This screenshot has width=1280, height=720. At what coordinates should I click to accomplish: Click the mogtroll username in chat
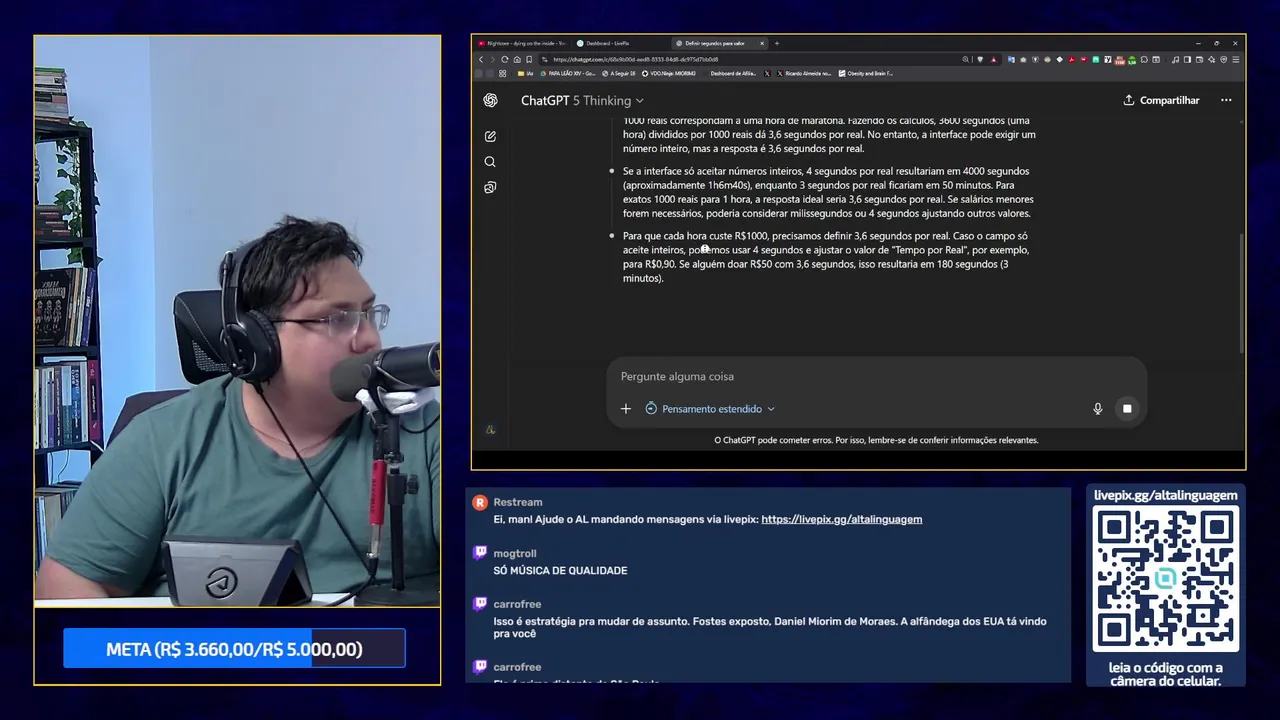tap(515, 553)
